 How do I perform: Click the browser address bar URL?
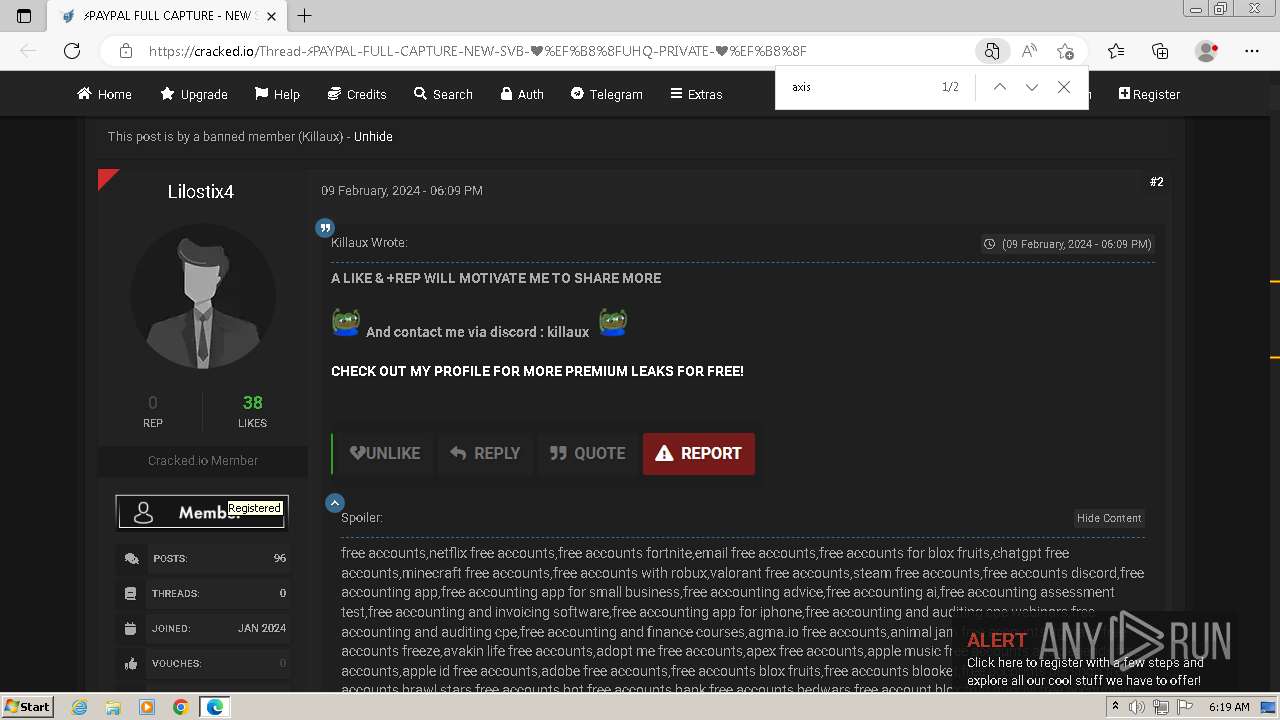[477, 51]
